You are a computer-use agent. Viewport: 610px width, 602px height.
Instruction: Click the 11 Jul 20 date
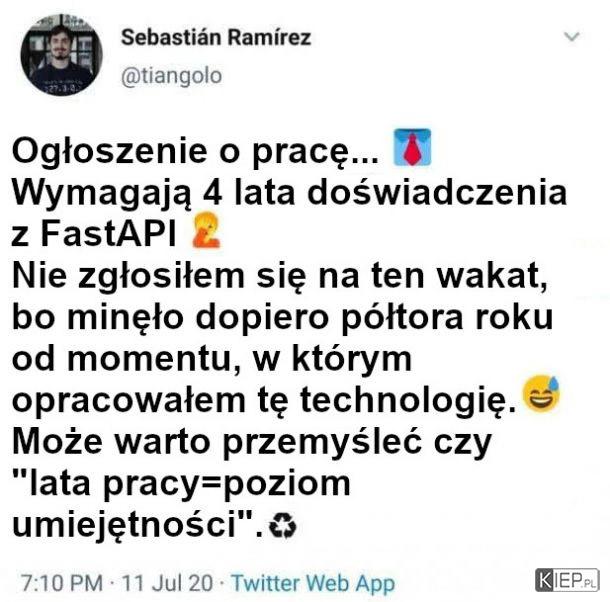(x=168, y=583)
